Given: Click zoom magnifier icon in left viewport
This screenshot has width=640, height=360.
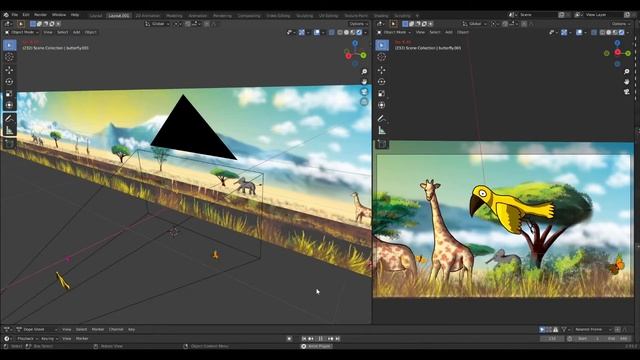Looking at the screenshot, I should tap(364, 72).
